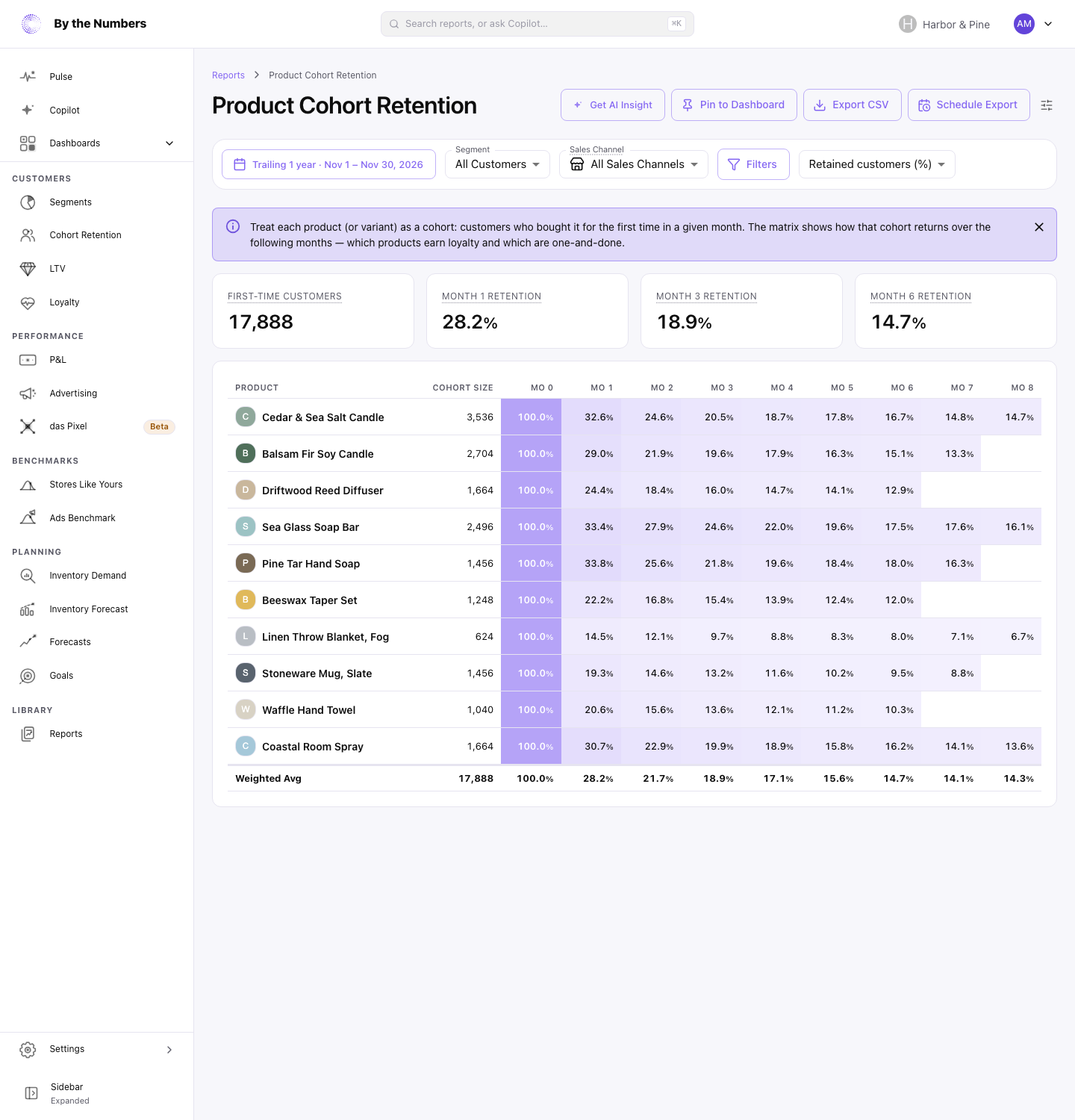1075x1120 pixels.
Task: Export the table as CSV
Action: [x=853, y=105]
